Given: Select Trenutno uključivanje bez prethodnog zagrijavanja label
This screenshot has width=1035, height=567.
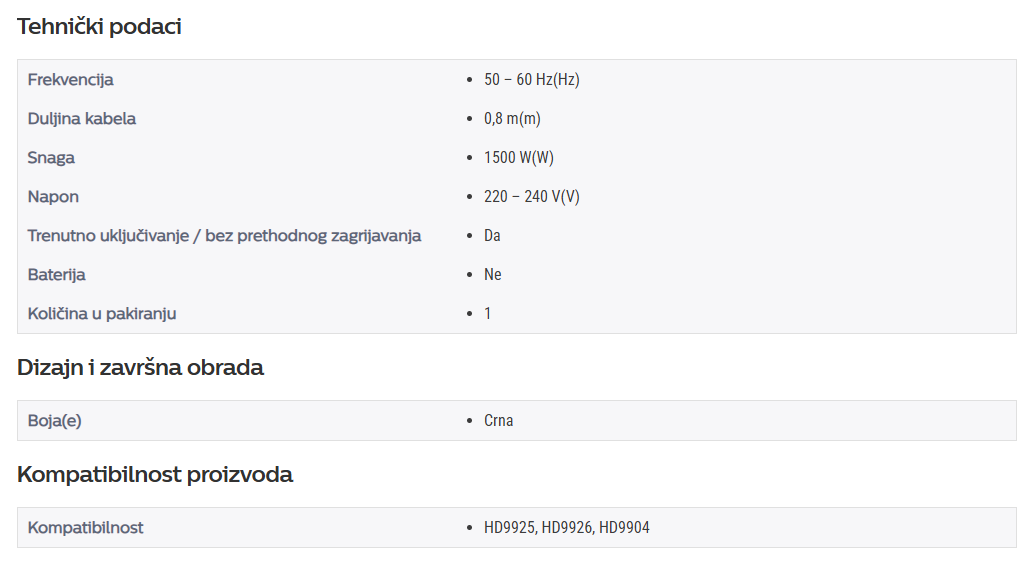Looking at the screenshot, I should (x=224, y=236).
